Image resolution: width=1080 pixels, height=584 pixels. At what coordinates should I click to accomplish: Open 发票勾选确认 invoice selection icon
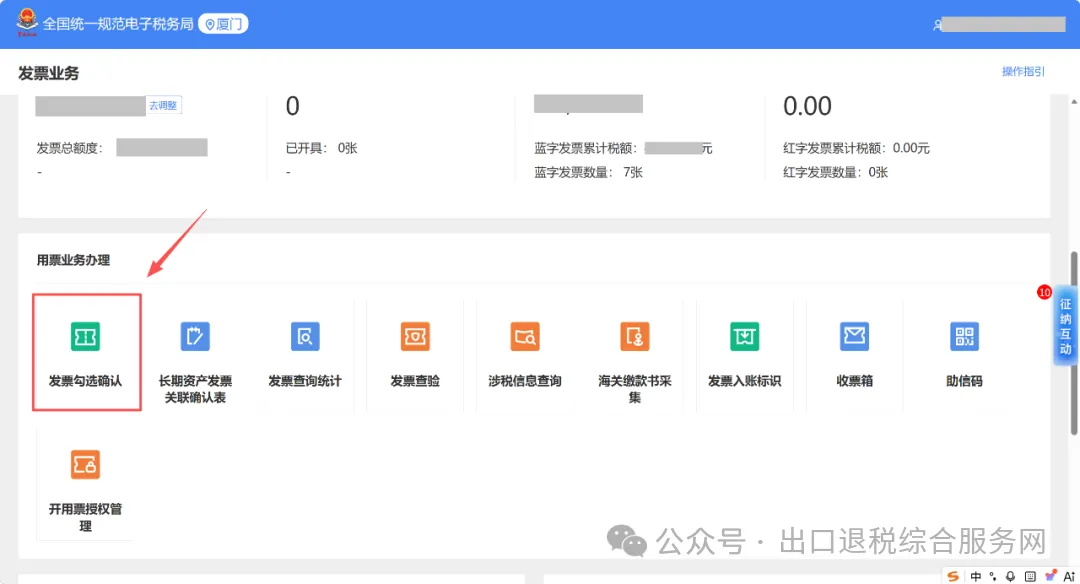tap(85, 336)
